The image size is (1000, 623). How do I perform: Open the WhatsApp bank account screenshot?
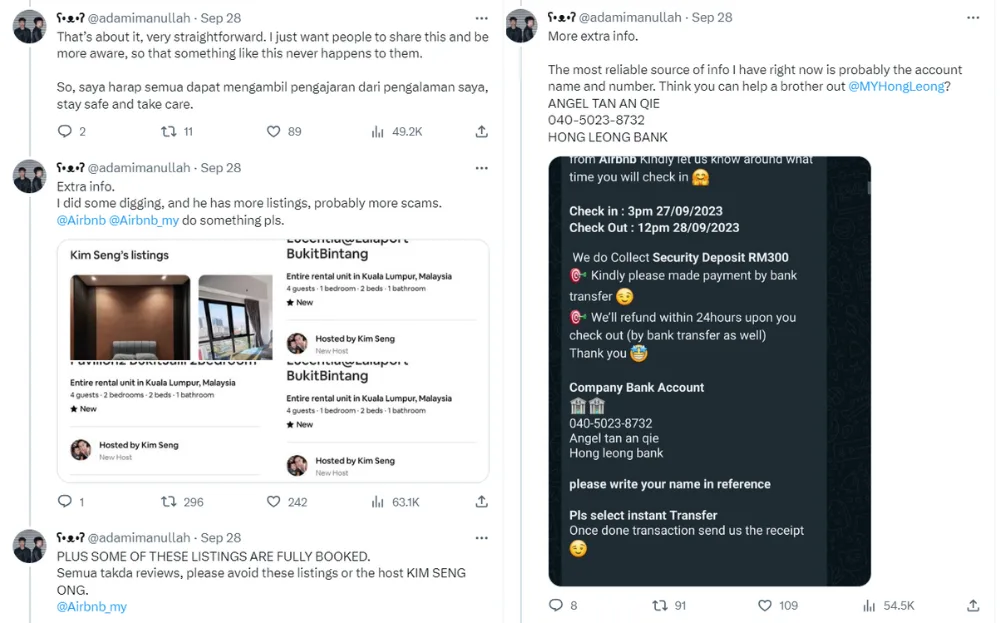(x=709, y=371)
